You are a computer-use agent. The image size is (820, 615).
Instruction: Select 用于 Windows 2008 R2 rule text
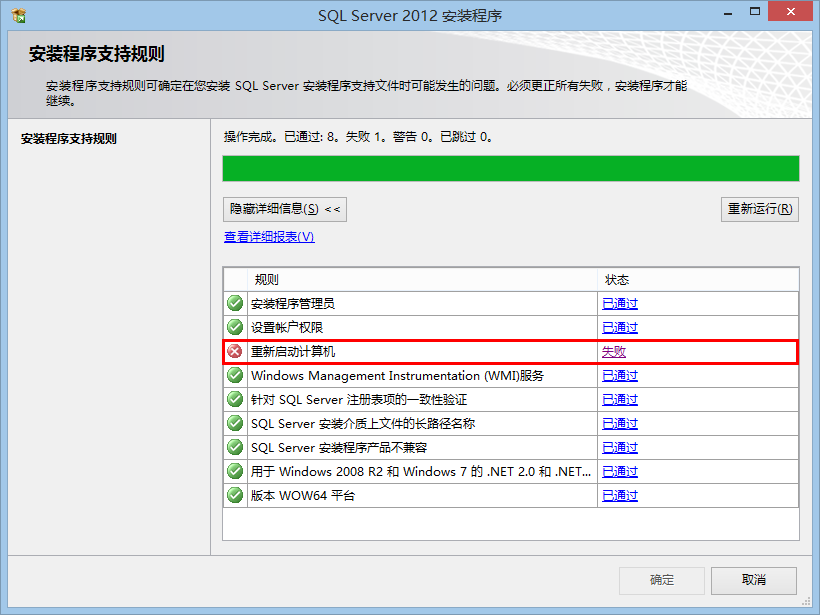pos(421,472)
